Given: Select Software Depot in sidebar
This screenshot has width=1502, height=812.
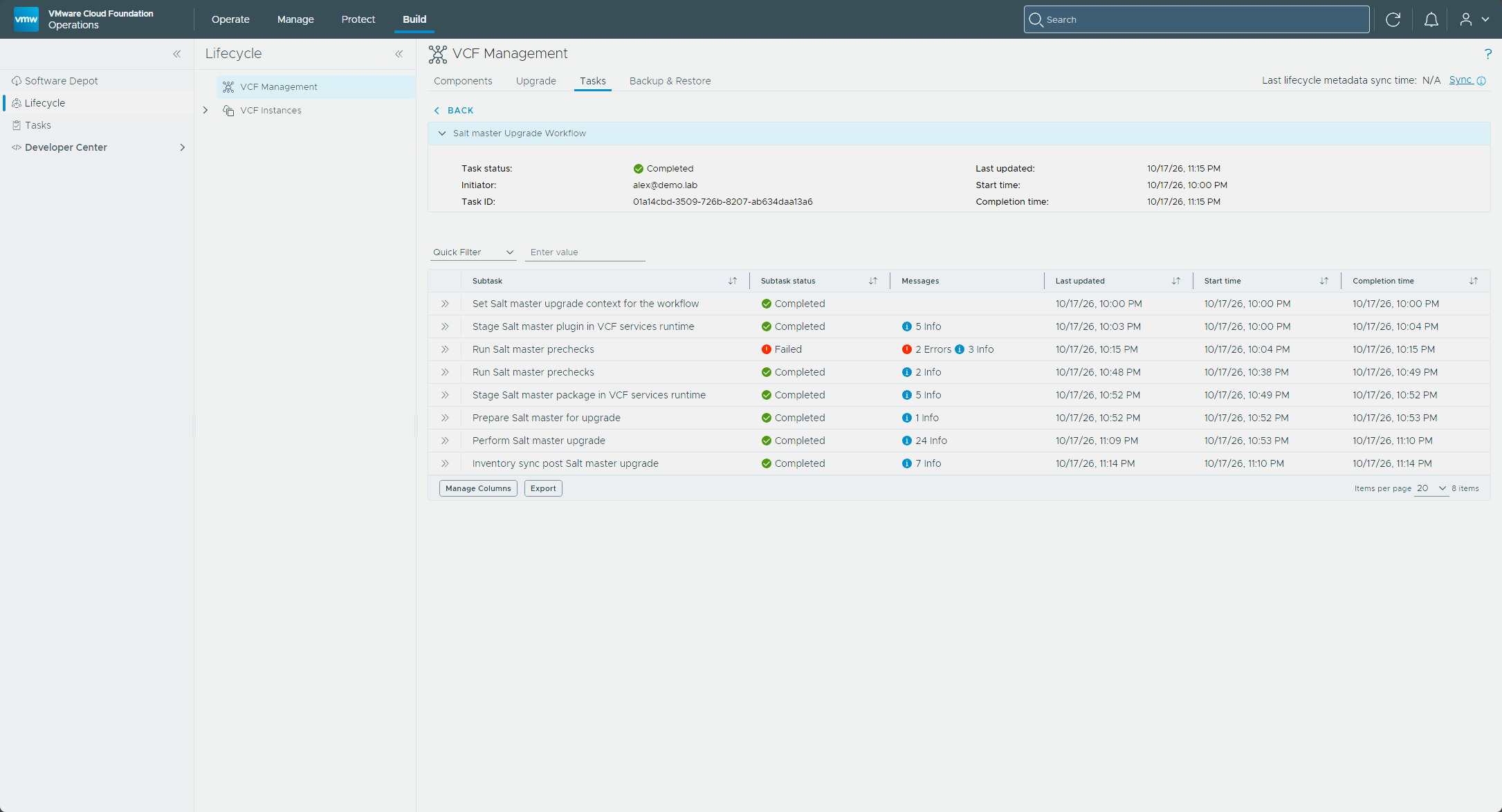Looking at the screenshot, I should point(61,81).
